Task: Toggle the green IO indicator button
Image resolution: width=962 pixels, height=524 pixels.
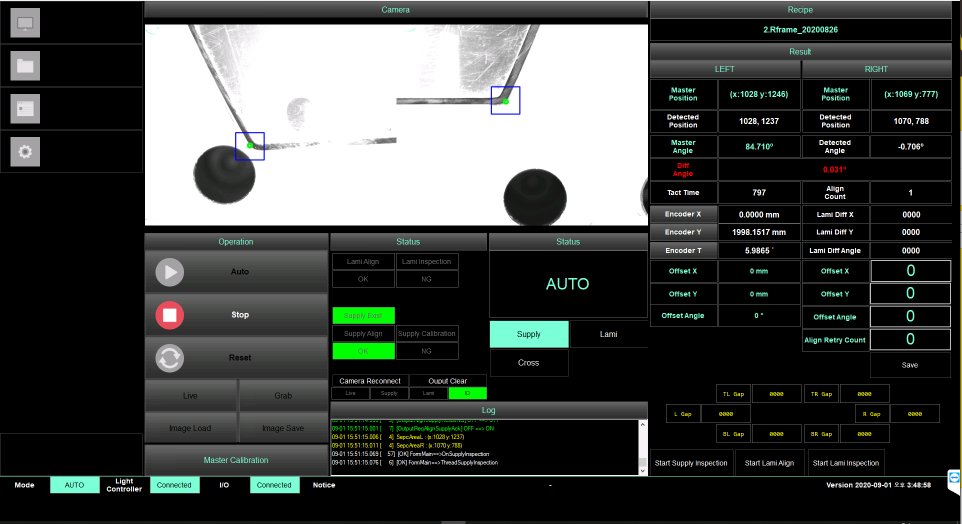Action: tap(468, 393)
